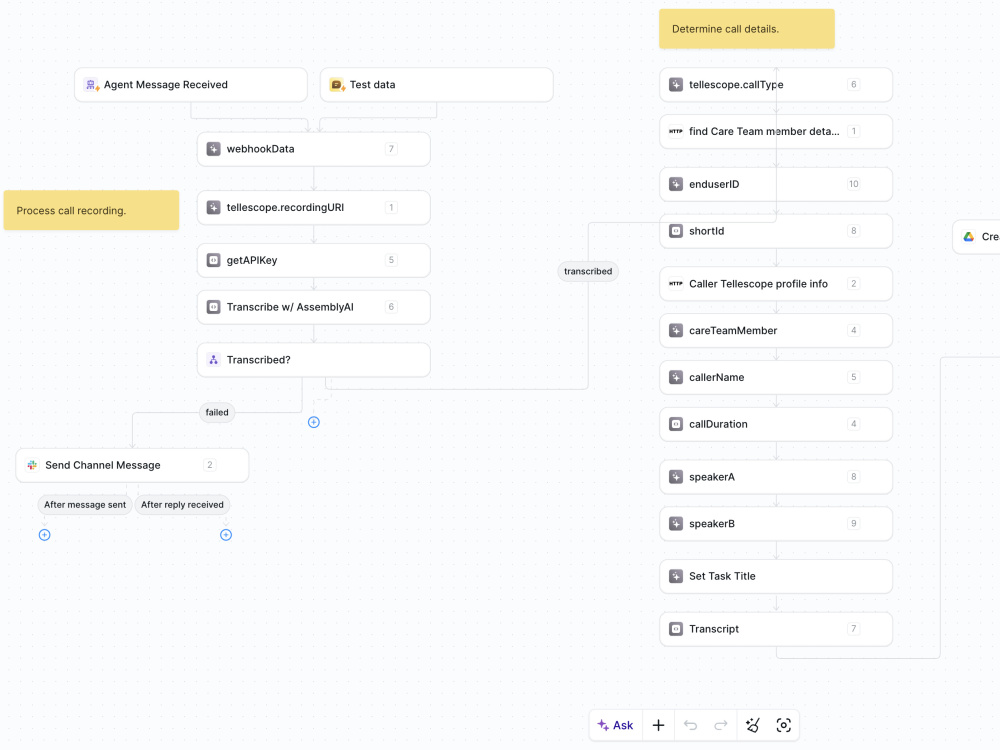Click the Test data trigger icon
The width and height of the screenshot is (1000, 750).
(x=337, y=85)
